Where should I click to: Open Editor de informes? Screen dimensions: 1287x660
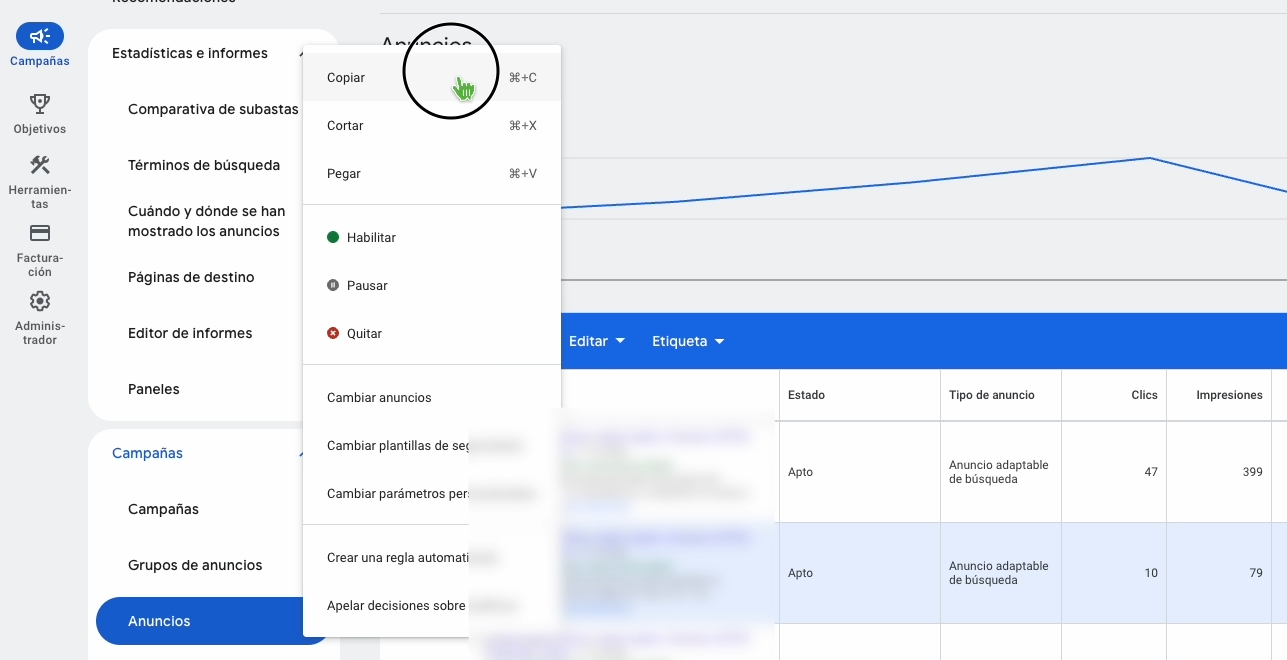(190, 333)
